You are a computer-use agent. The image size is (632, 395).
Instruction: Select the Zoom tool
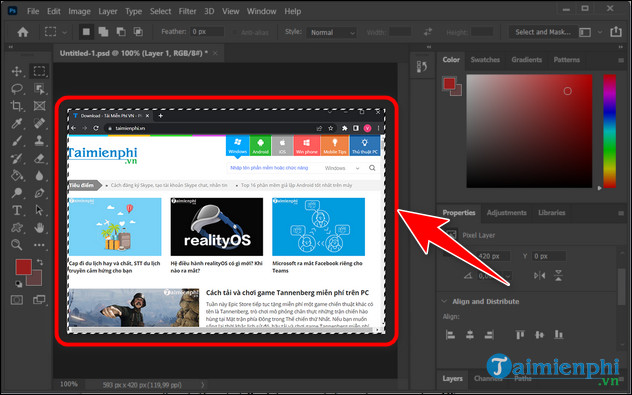coord(17,245)
